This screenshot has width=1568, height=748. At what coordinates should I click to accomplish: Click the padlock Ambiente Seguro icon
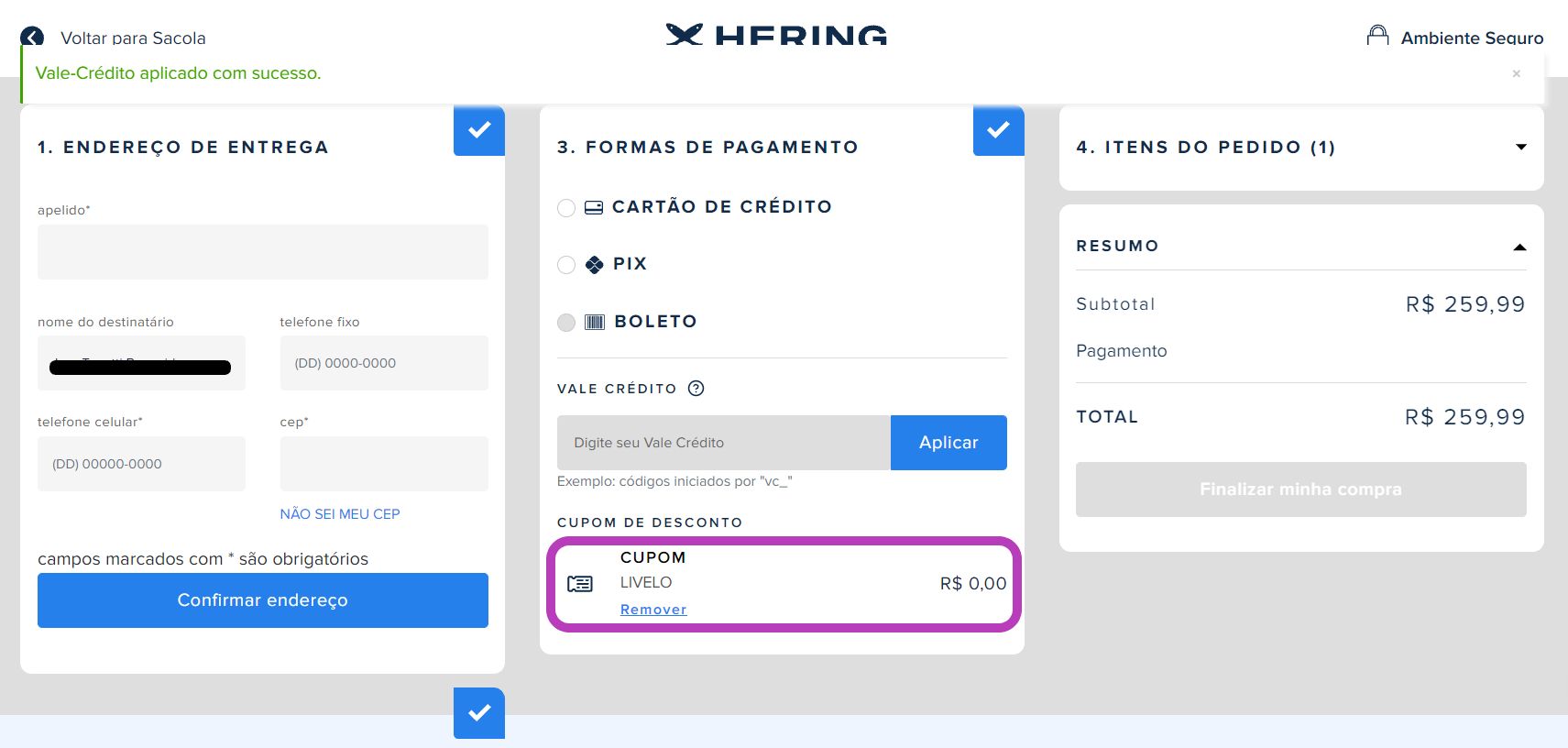[1377, 36]
